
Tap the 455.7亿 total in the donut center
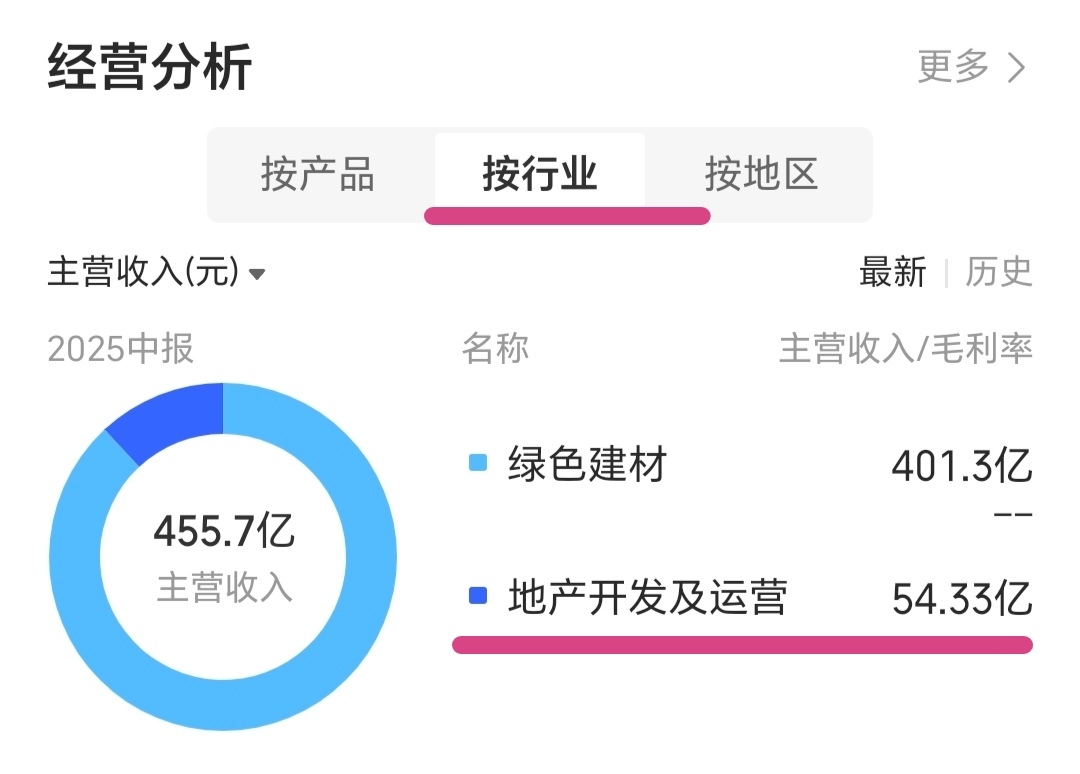[x=224, y=531]
